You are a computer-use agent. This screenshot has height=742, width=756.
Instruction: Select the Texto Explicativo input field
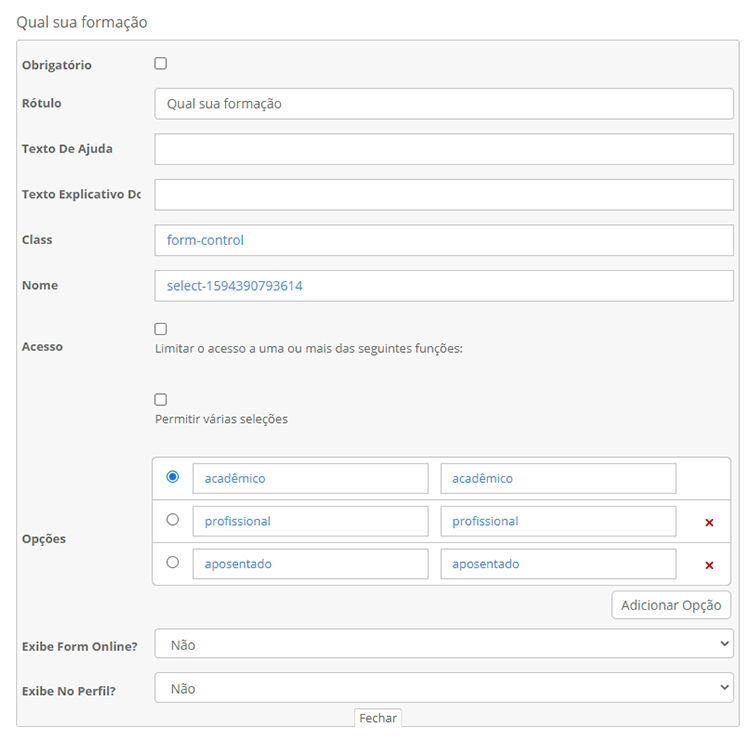444,195
